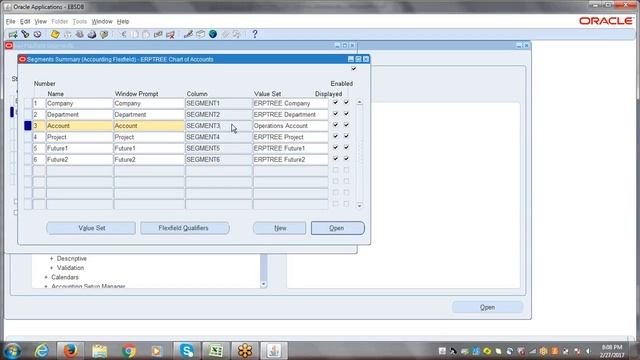640x360 pixels.
Task: Toggle Enabled checkbox for Account segment
Action: 346,125
